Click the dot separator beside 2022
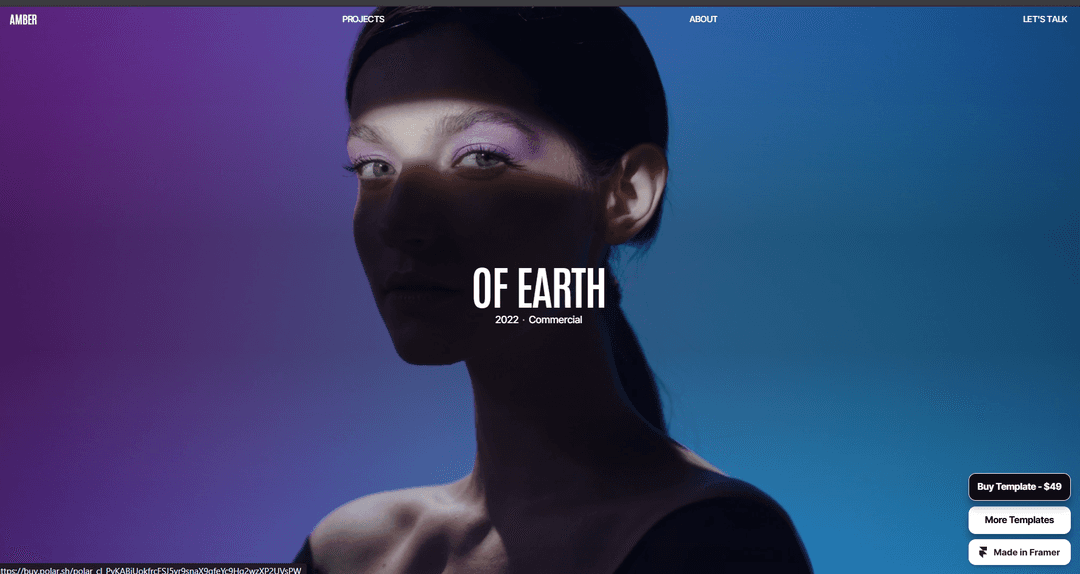1080x574 pixels. pyautogui.click(x=523, y=320)
